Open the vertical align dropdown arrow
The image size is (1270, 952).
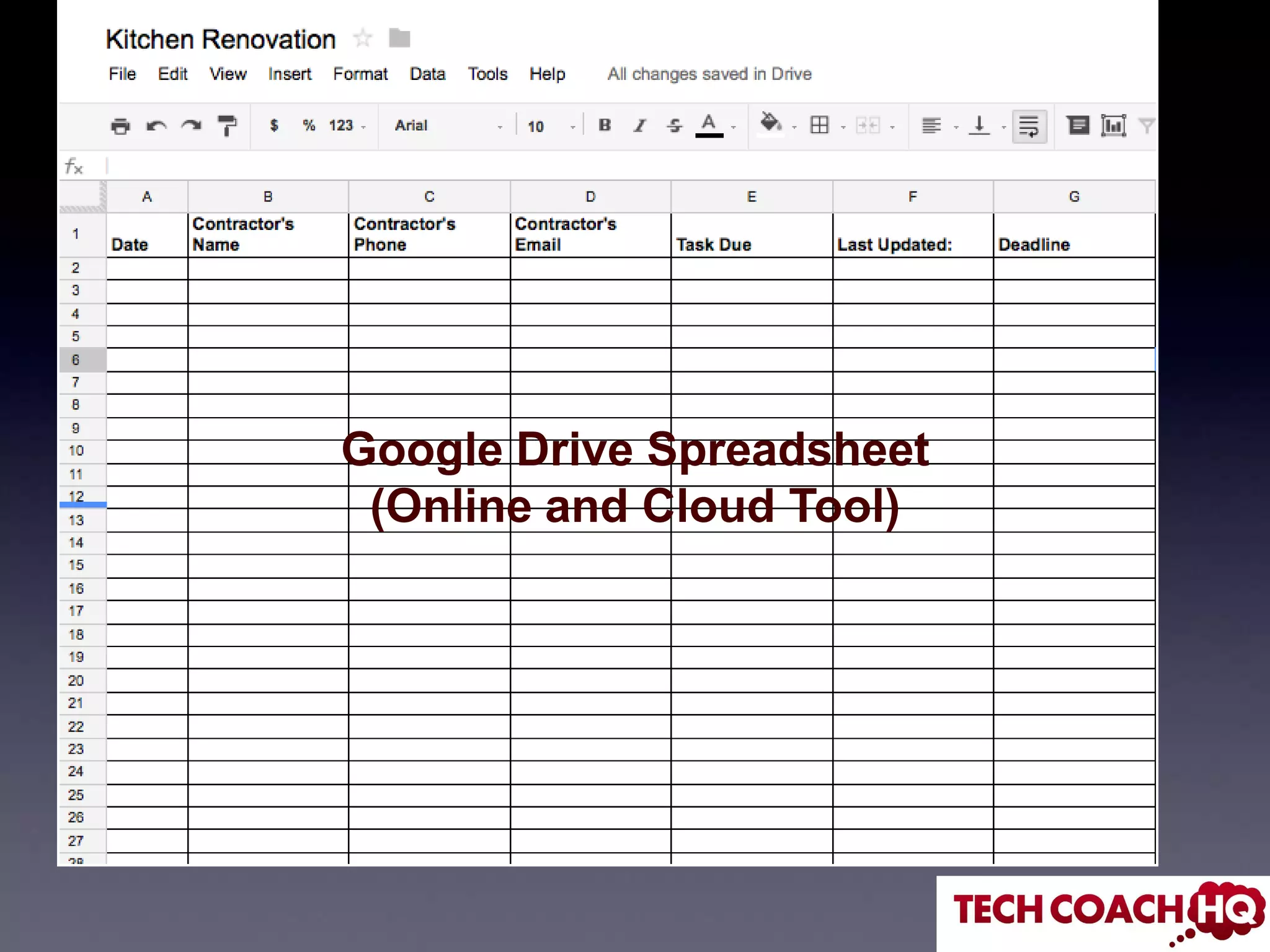(1003, 128)
